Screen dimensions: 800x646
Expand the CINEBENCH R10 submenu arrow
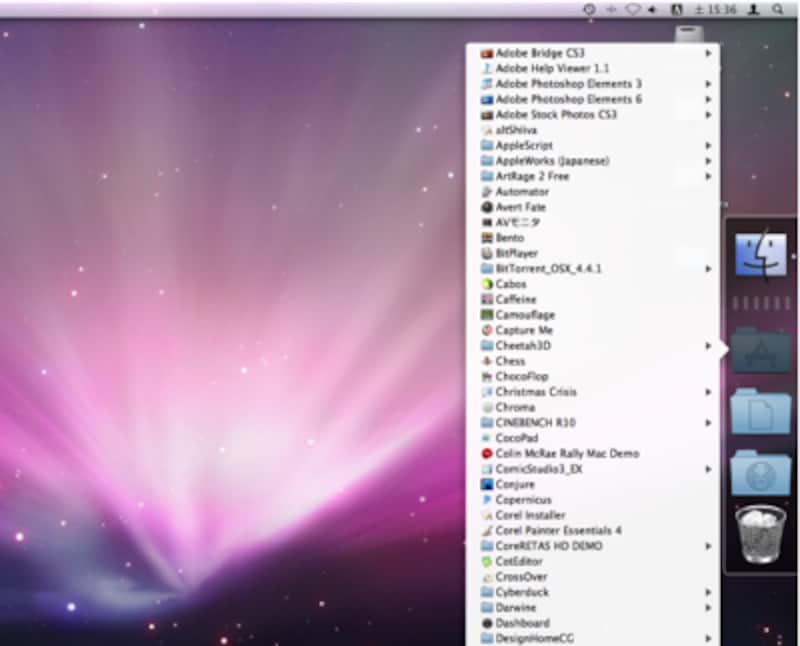(708, 423)
